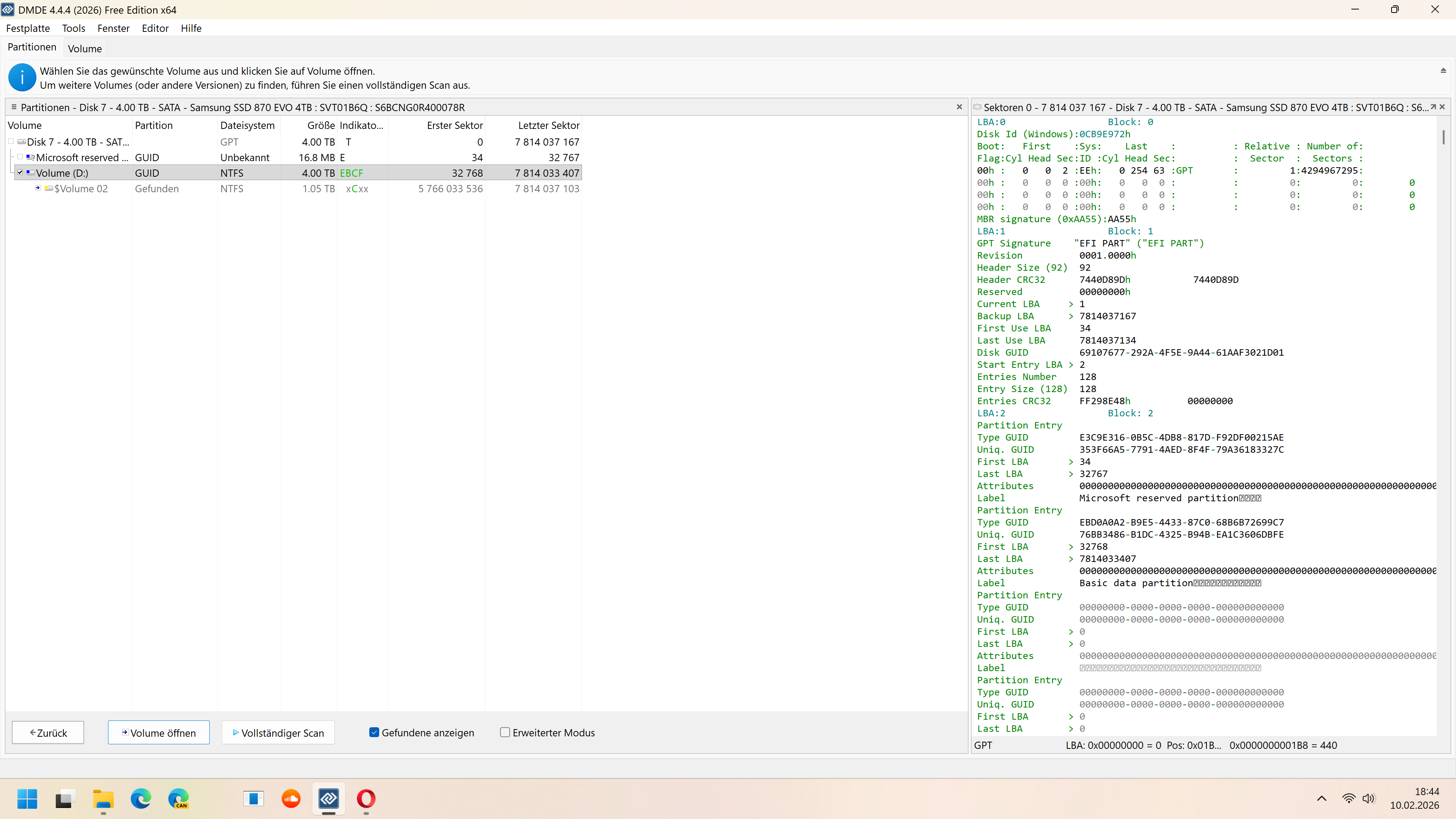Click the DMDE icon in the taskbar

pyautogui.click(x=328, y=799)
